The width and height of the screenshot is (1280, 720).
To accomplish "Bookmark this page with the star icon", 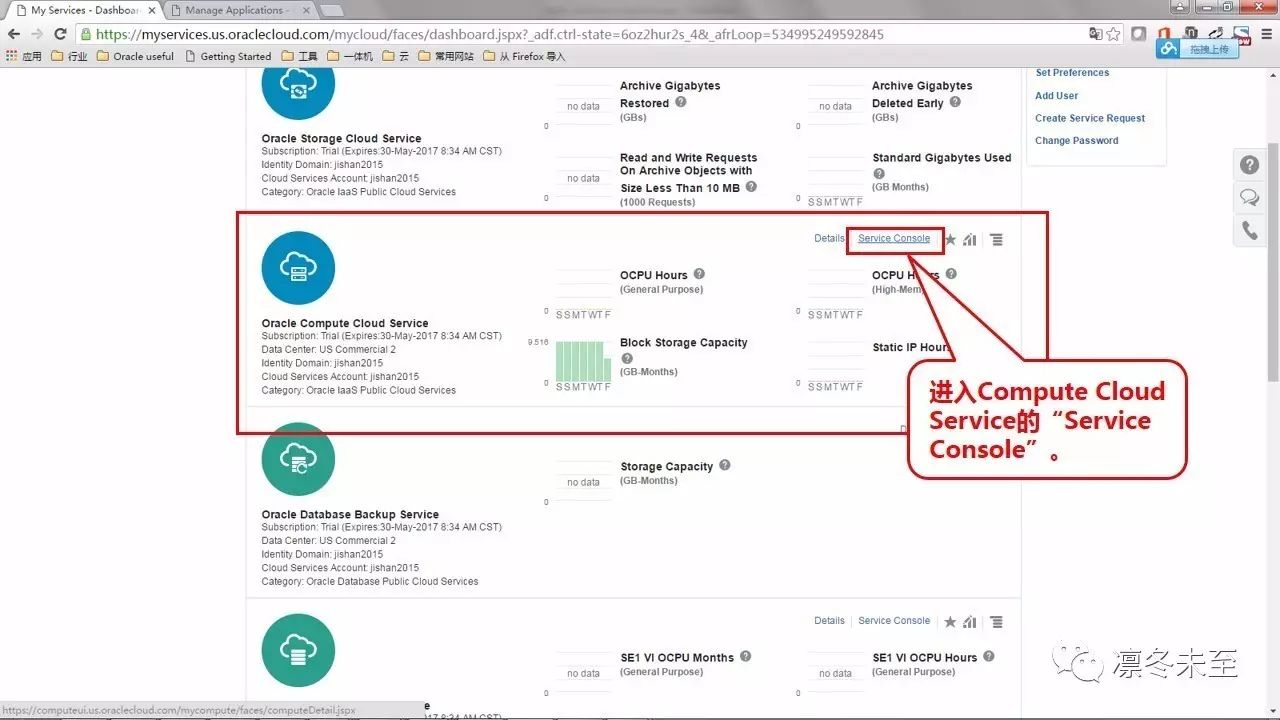I will [1114, 34].
